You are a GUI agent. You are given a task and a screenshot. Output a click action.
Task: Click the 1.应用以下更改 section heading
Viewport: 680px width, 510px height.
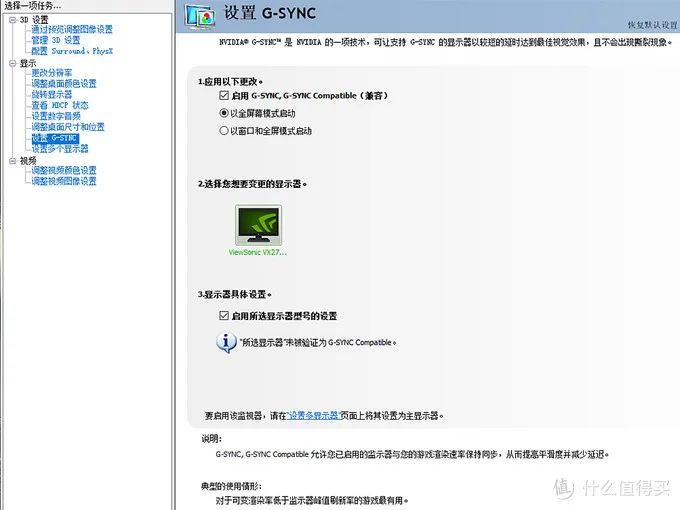tap(230, 82)
